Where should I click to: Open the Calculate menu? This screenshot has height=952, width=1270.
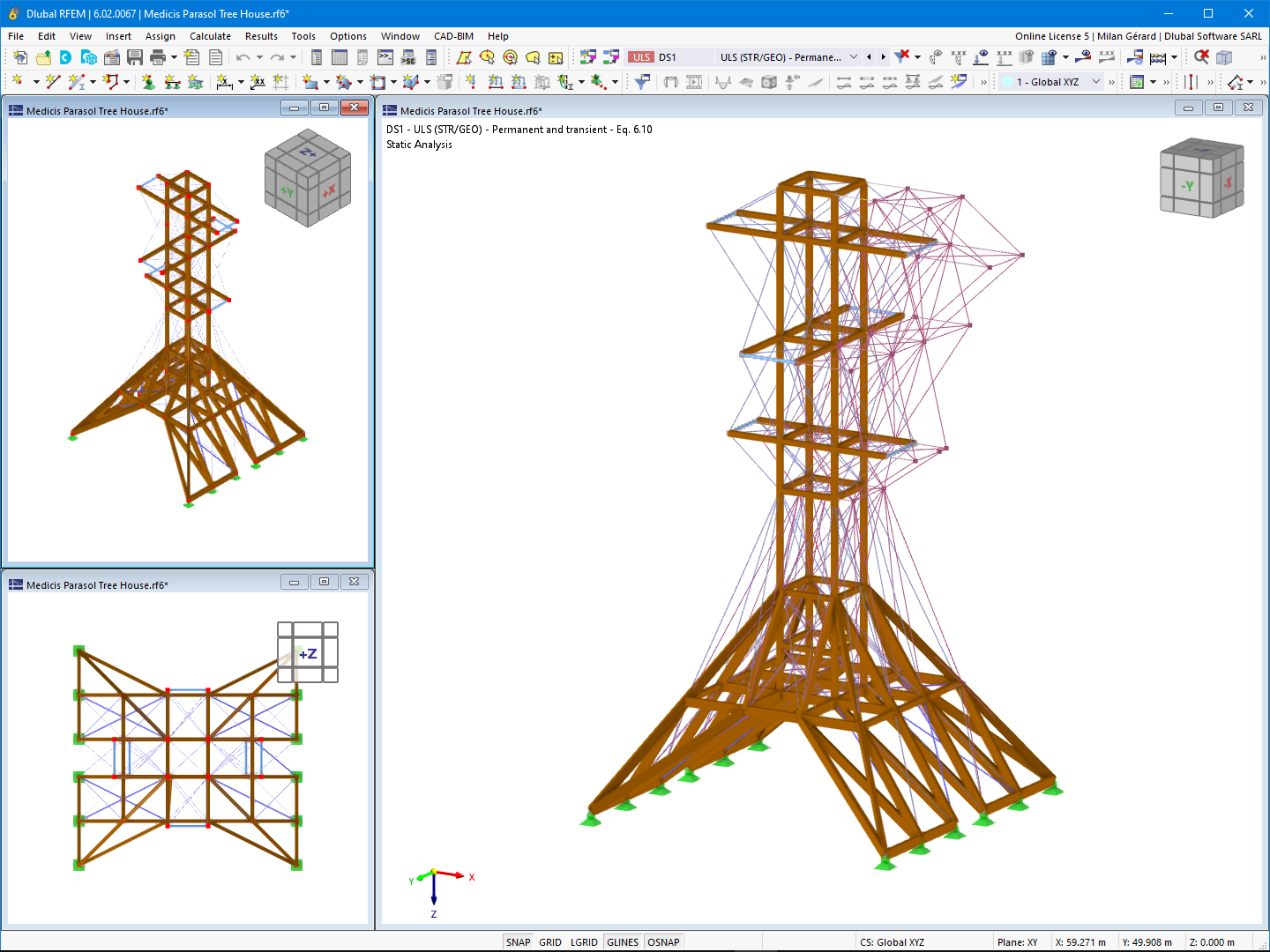coord(210,36)
